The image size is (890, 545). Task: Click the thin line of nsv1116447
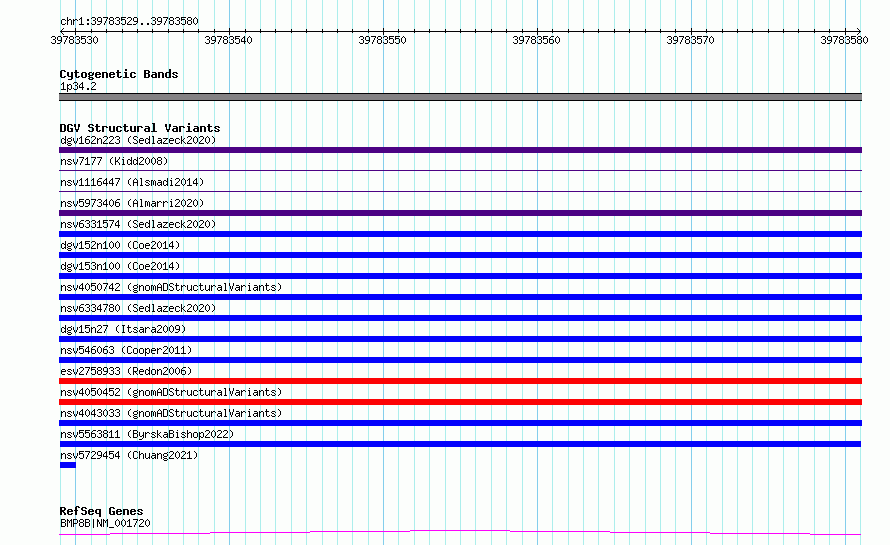[460, 191]
